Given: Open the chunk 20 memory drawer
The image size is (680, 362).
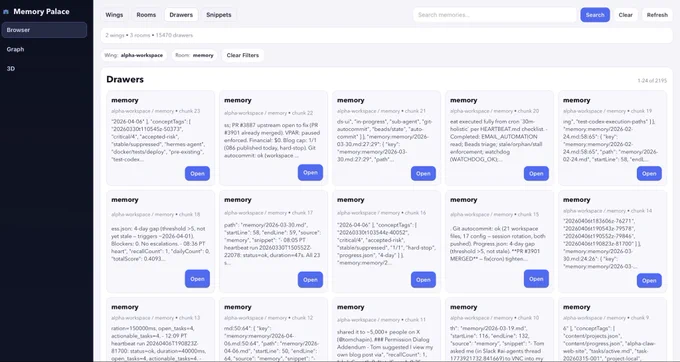Looking at the screenshot, I should [536, 173].
